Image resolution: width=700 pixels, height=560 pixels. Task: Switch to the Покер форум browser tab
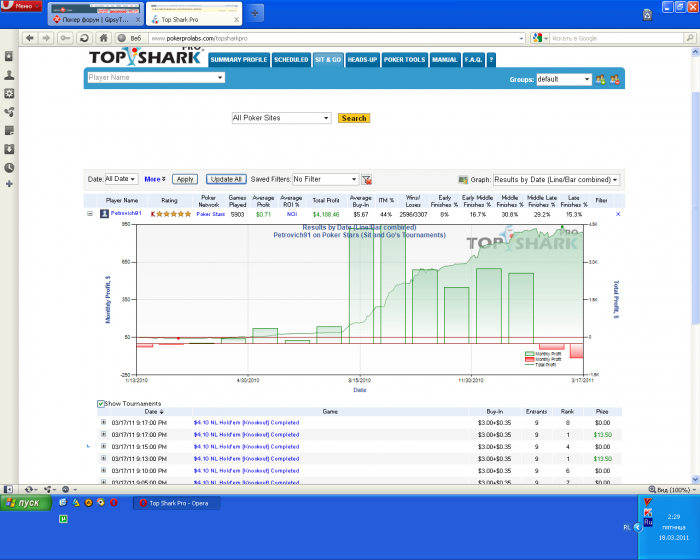[x=95, y=14]
